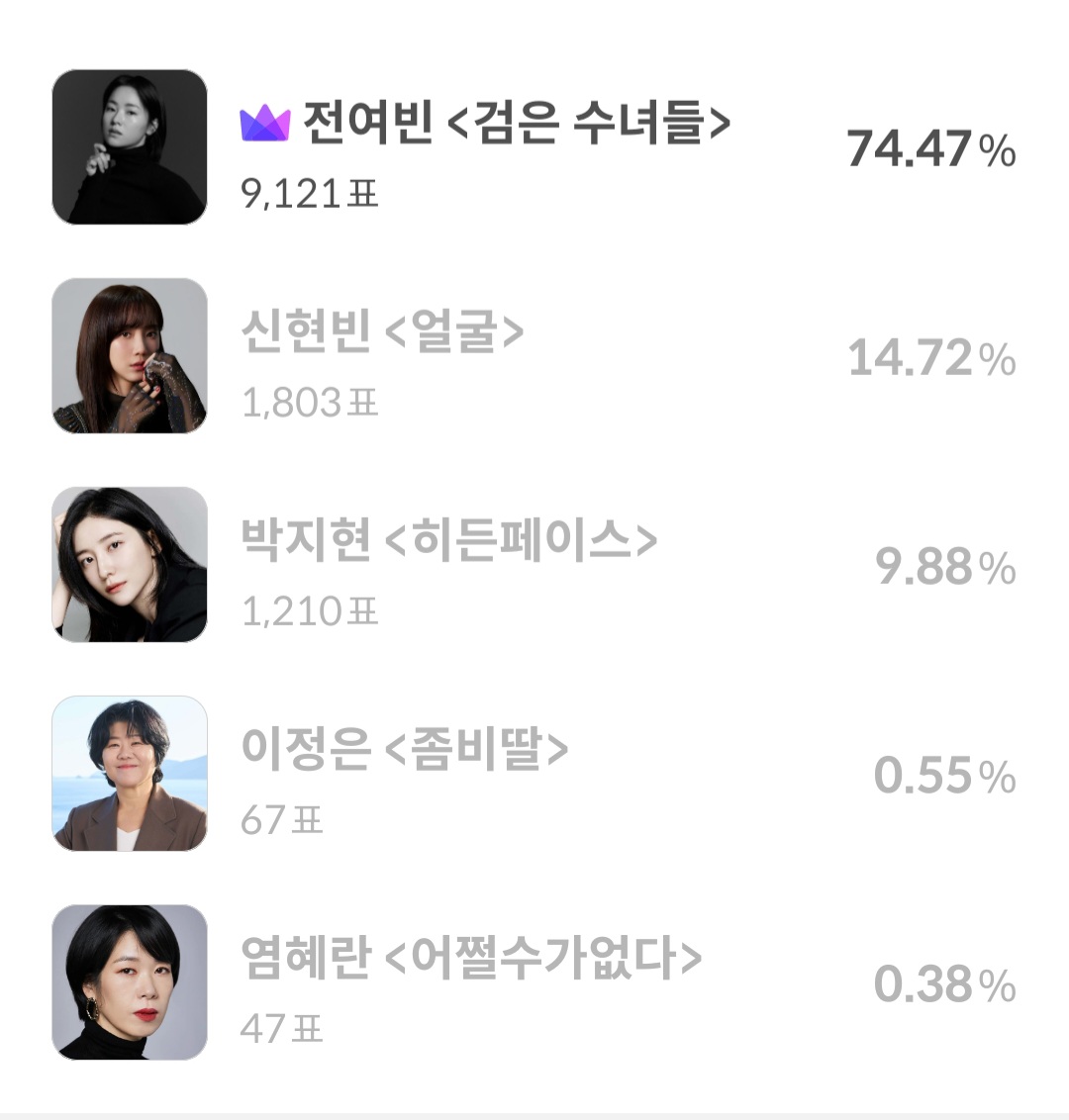Open the thumbnail beside 박지현 <히든페이스>
This screenshot has height=1120, width=1069.
pos(130,564)
